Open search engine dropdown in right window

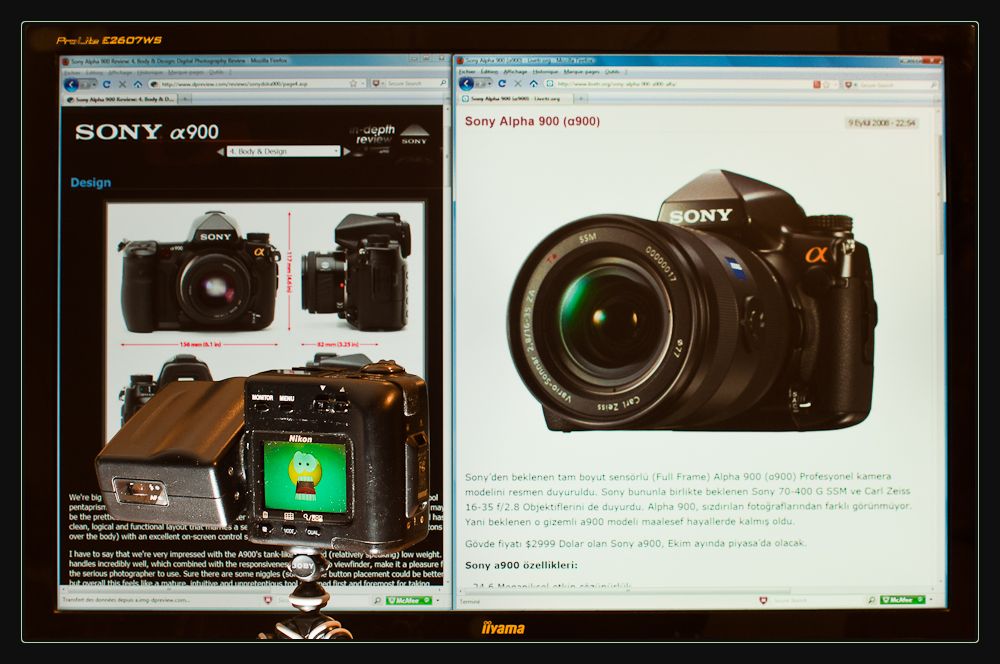click(x=855, y=84)
